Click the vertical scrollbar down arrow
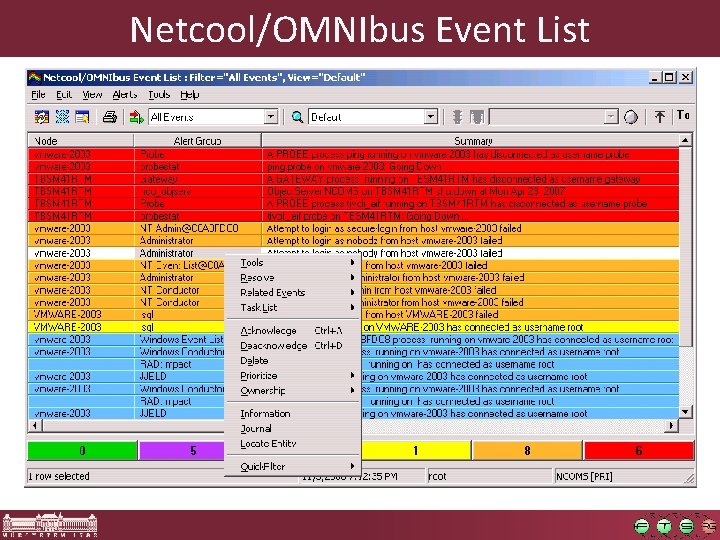This screenshot has width=720, height=540. click(x=685, y=412)
